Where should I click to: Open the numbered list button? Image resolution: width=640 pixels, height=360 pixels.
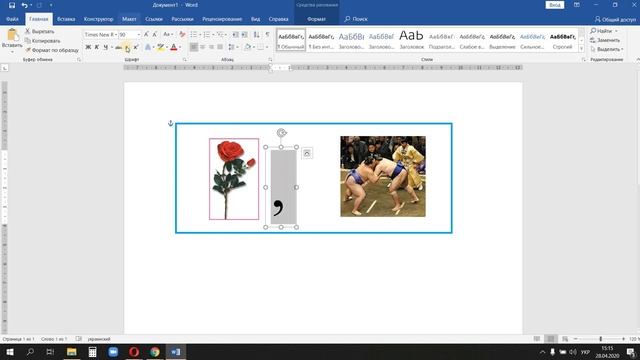point(207,35)
